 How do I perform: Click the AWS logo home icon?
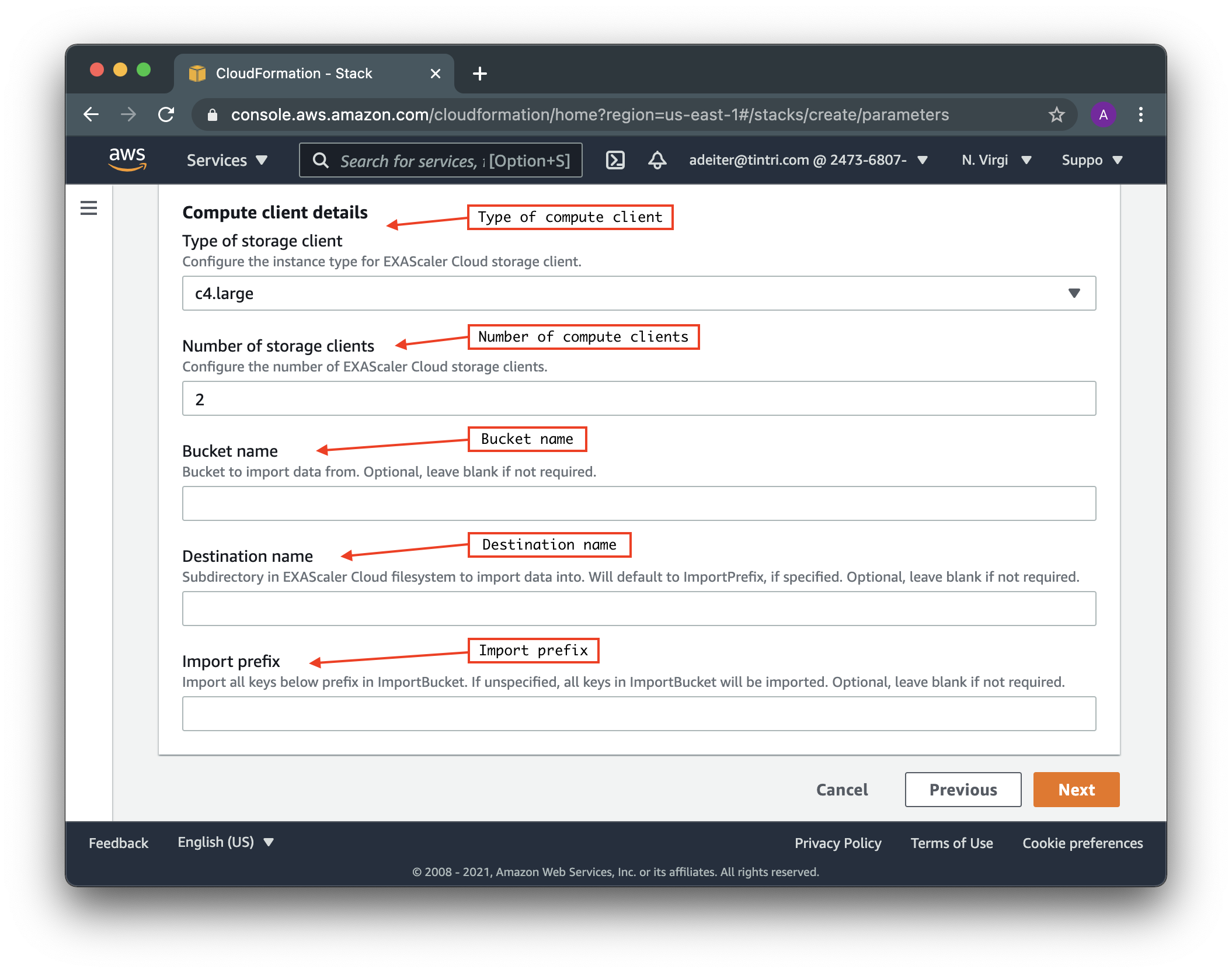pos(127,159)
